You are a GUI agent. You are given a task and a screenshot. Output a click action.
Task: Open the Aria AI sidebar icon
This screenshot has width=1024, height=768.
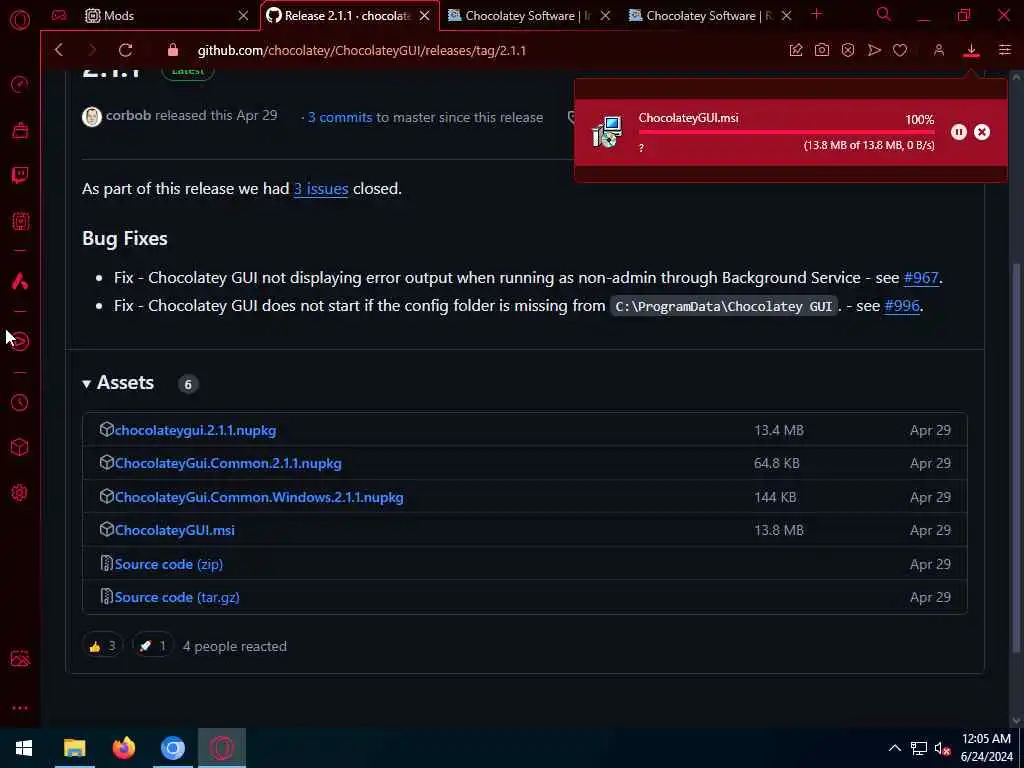click(20, 281)
